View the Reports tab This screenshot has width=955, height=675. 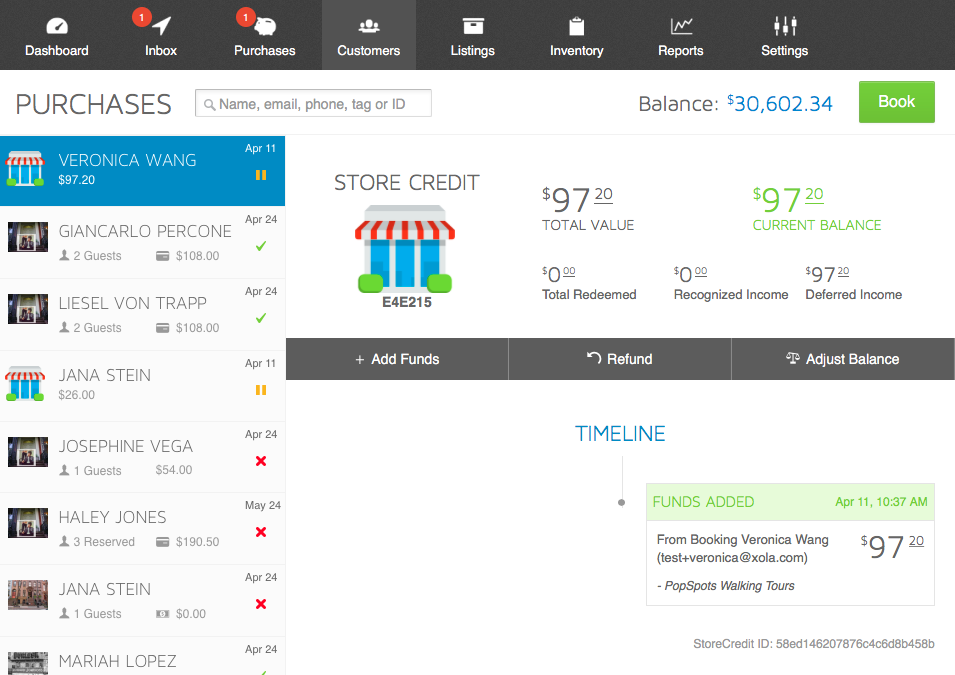pyautogui.click(x=681, y=35)
